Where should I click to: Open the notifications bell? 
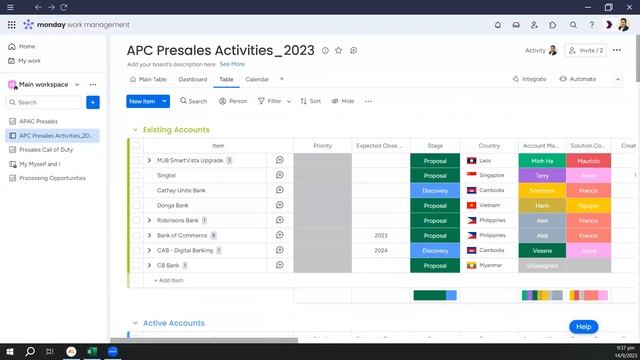pyautogui.click(x=498, y=25)
